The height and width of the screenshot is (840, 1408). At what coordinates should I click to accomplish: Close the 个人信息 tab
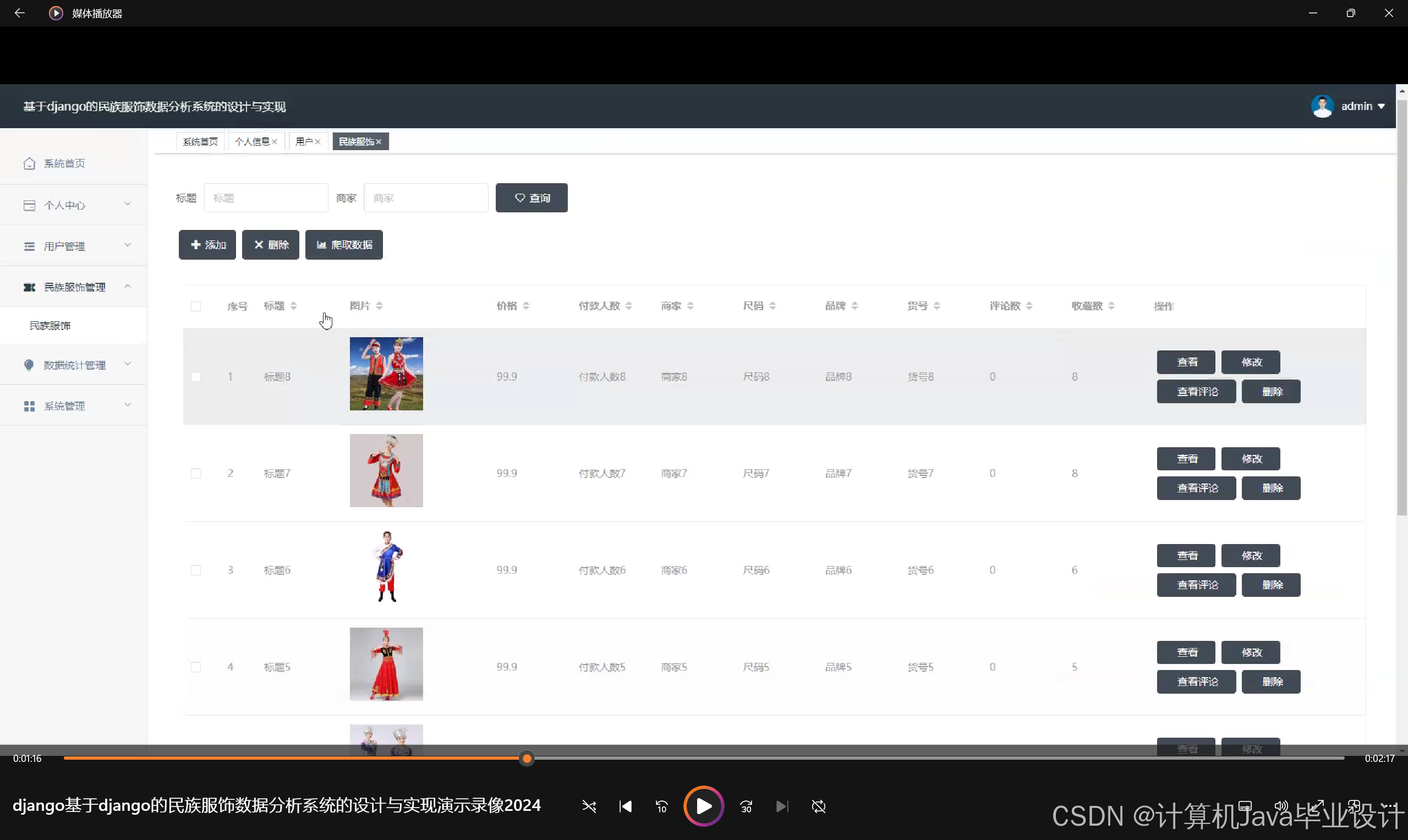(275, 141)
